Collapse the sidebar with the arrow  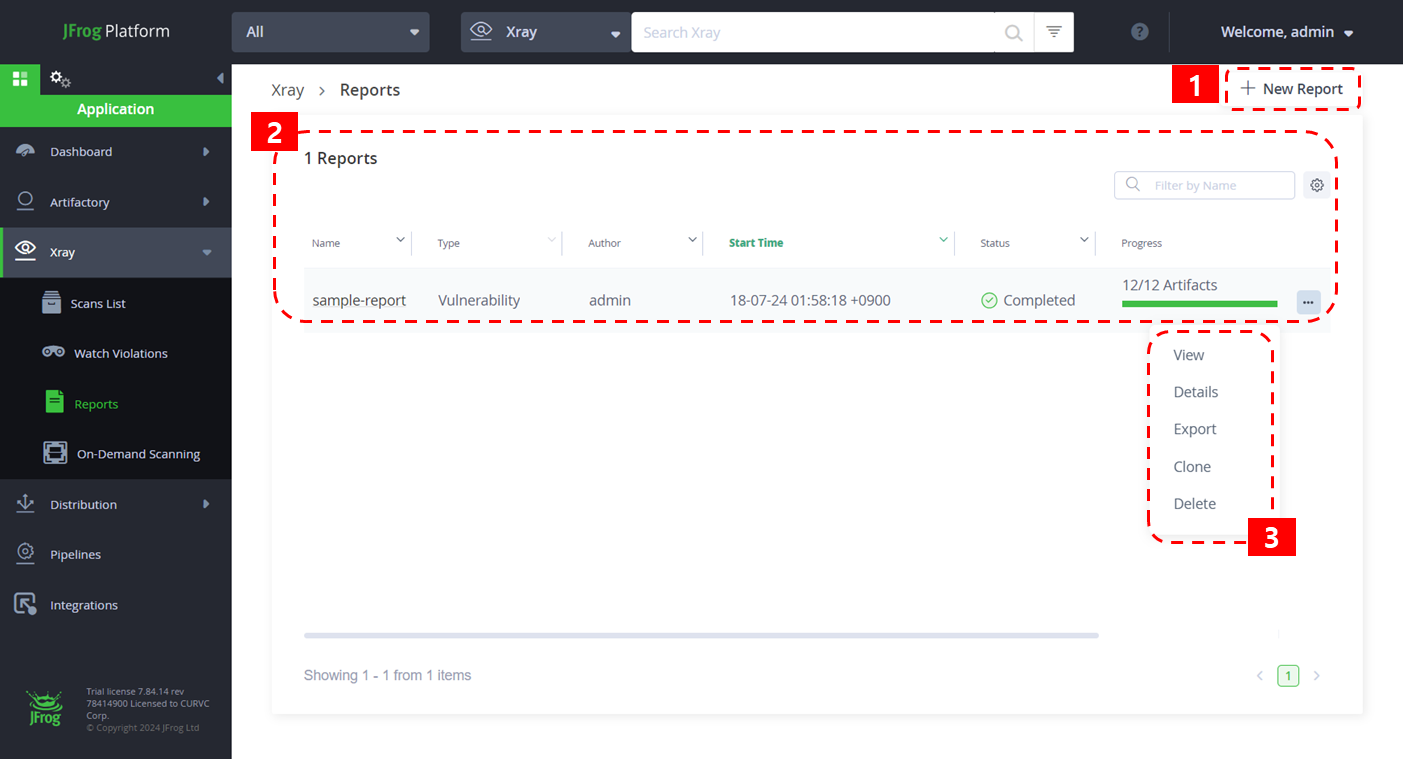pos(220,79)
